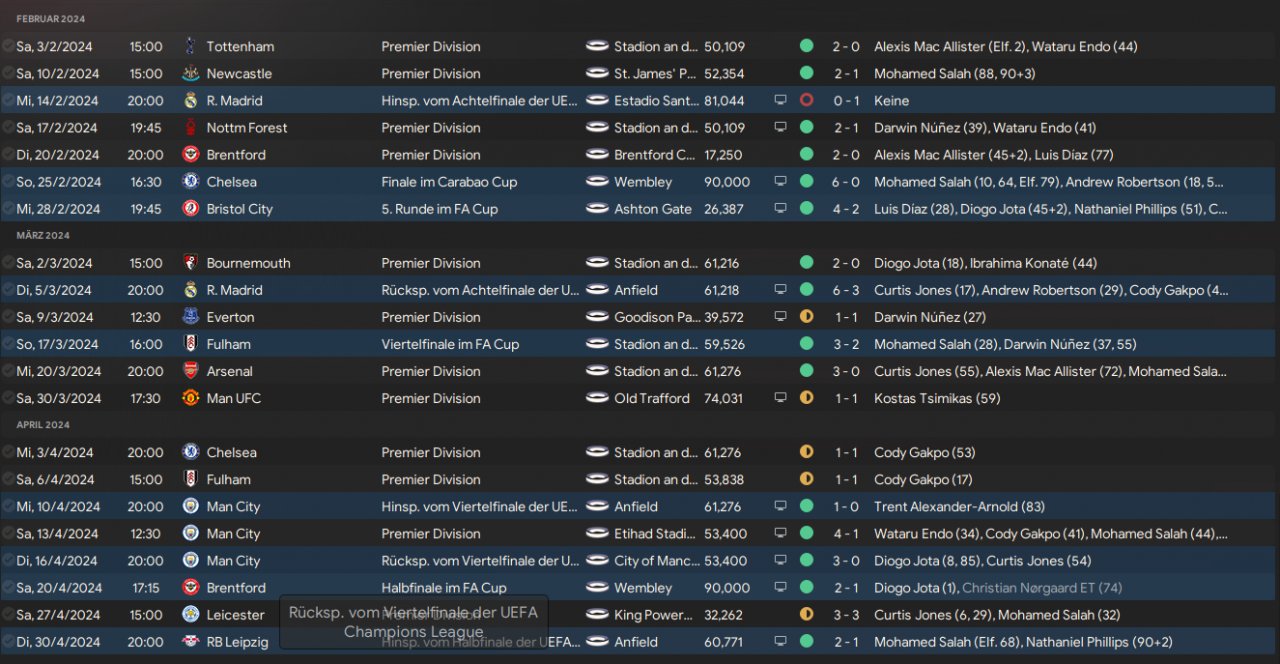Click the stadium icon next to Etihad Stadi...
1280x664 pixels.
pos(597,534)
